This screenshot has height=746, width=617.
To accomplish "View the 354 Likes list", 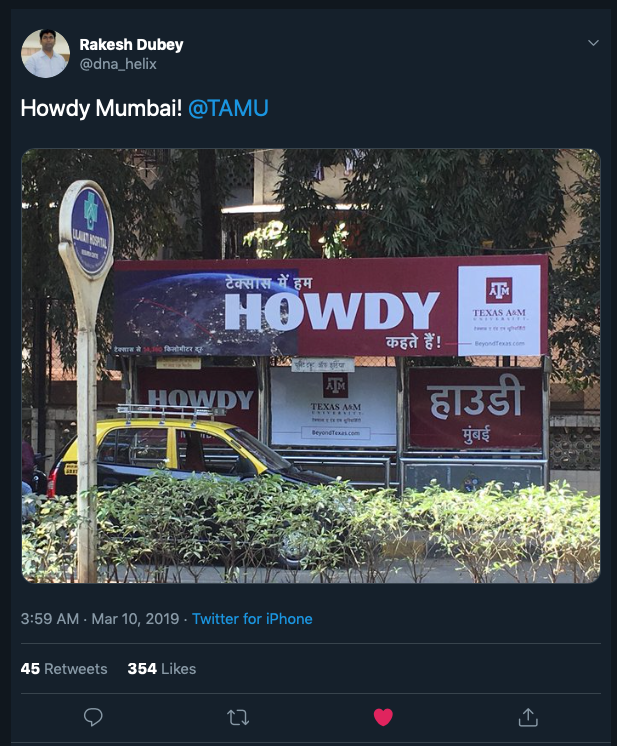I will 162,668.
